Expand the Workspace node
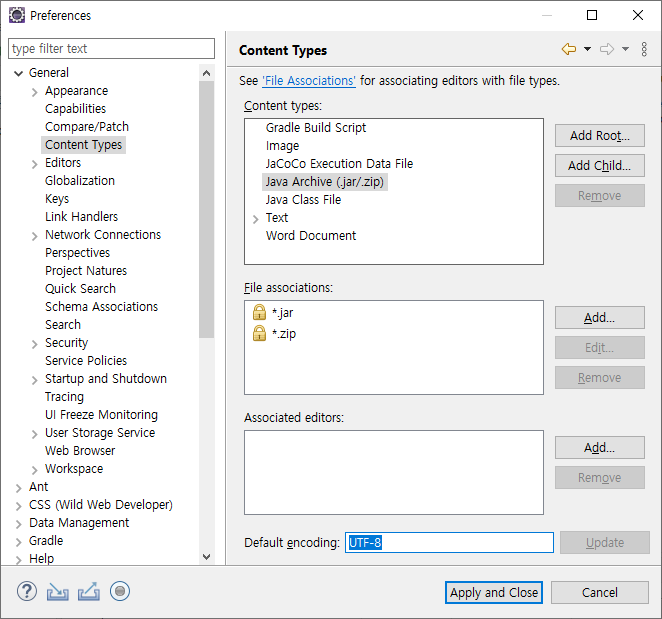This screenshot has height=619, width=662. click(x=35, y=470)
